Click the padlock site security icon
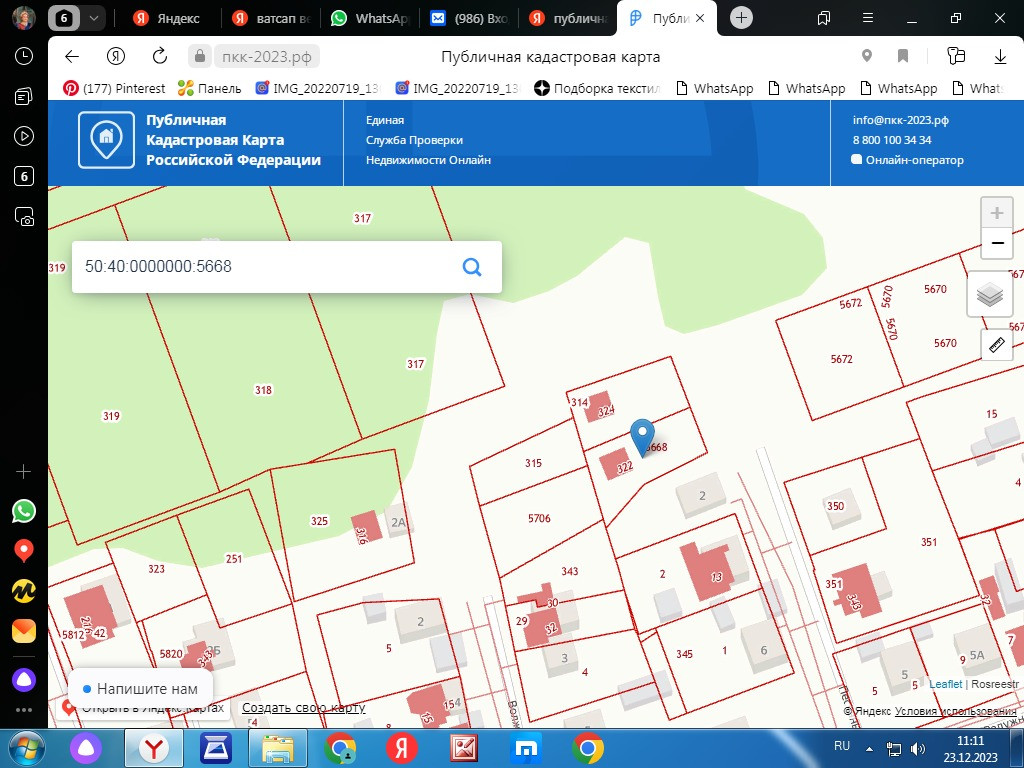Screen dimensions: 1024x768 (199, 56)
